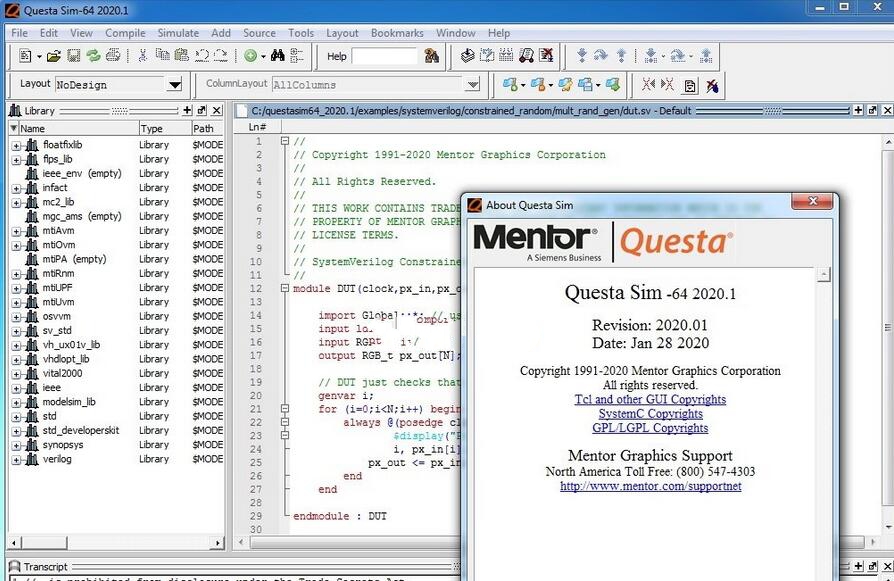Image resolution: width=894 pixels, height=581 pixels.
Task: Open a file with the folder icon
Action: click(x=54, y=55)
